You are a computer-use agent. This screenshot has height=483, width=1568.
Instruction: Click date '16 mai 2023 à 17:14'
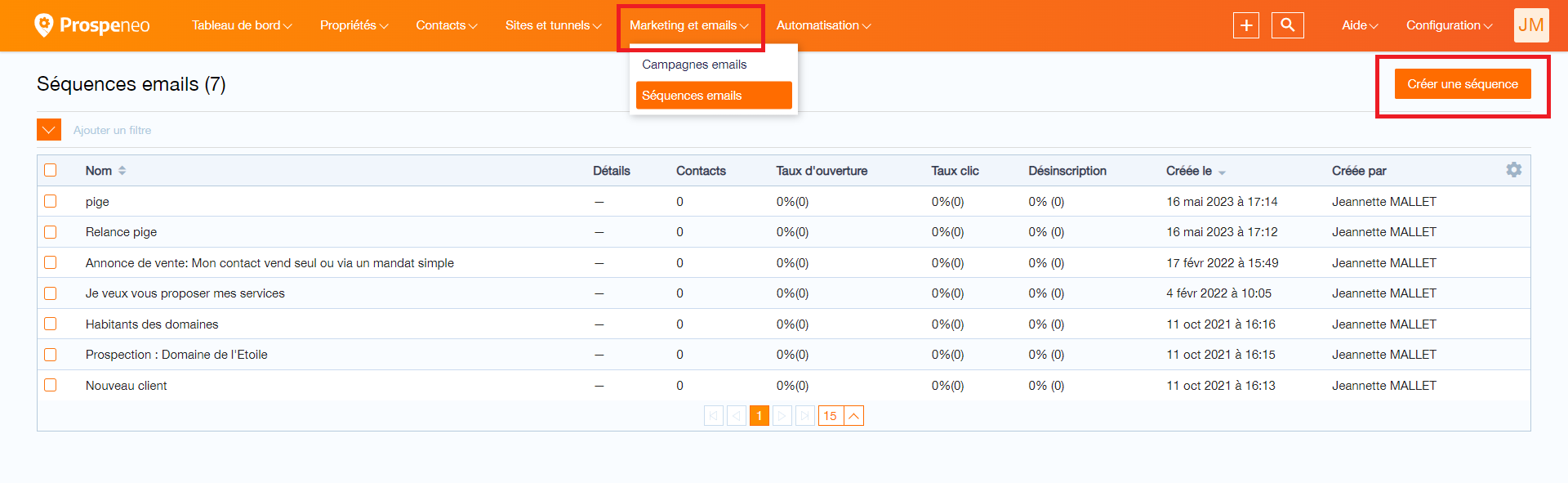[x=1222, y=202]
